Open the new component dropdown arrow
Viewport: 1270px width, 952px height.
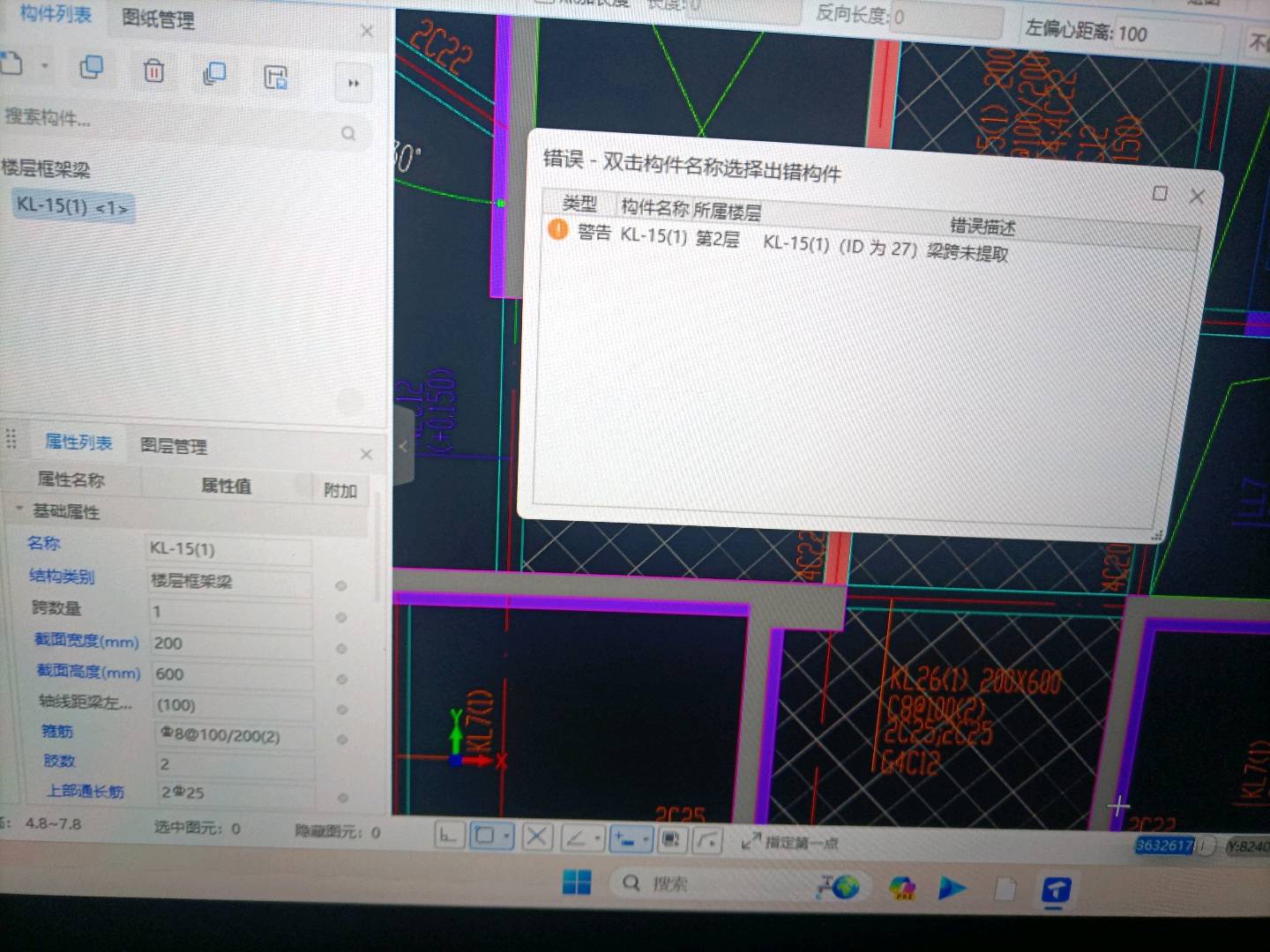(x=43, y=66)
